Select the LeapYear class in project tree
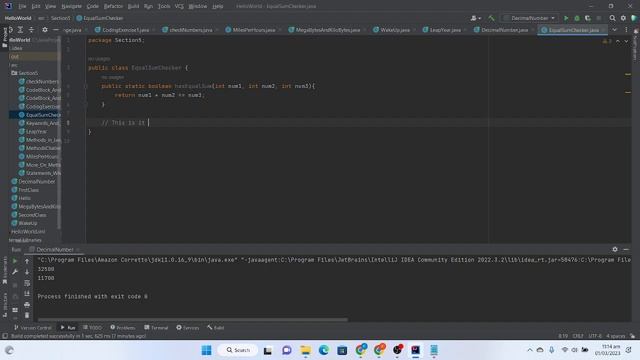This screenshot has height=360, width=640. (x=36, y=131)
